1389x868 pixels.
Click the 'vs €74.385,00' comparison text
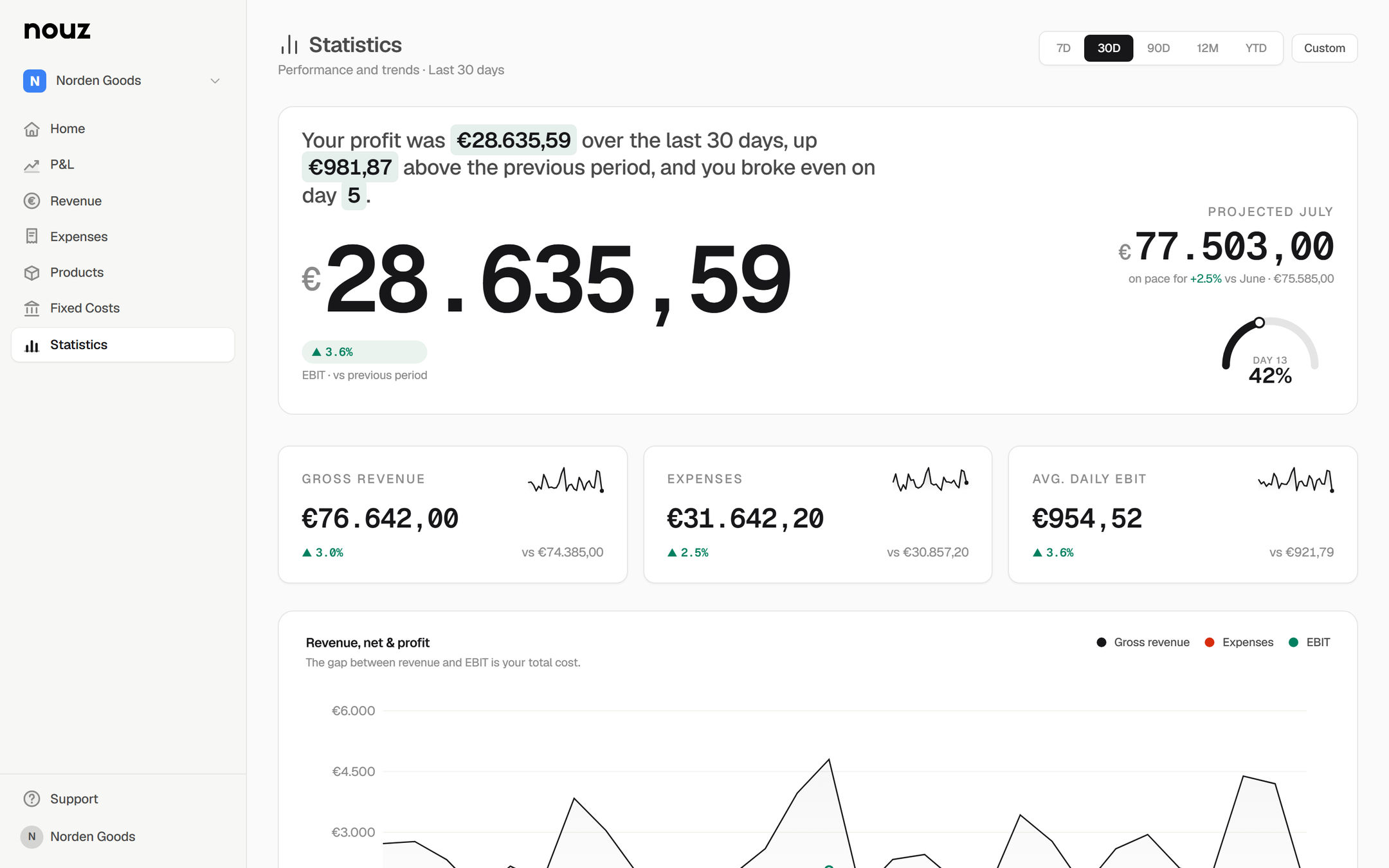tap(563, 552)
